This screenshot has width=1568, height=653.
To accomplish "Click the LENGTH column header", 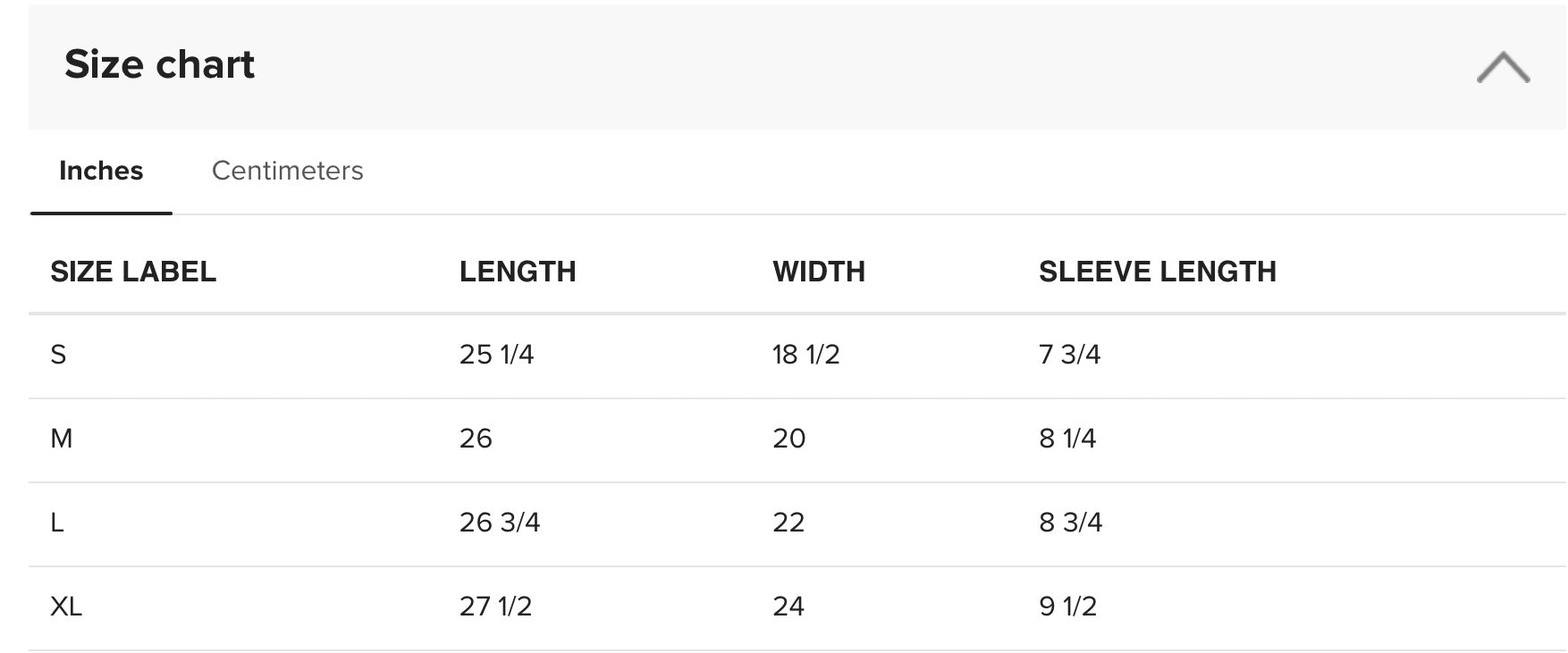I will click(x=518, y=272).
